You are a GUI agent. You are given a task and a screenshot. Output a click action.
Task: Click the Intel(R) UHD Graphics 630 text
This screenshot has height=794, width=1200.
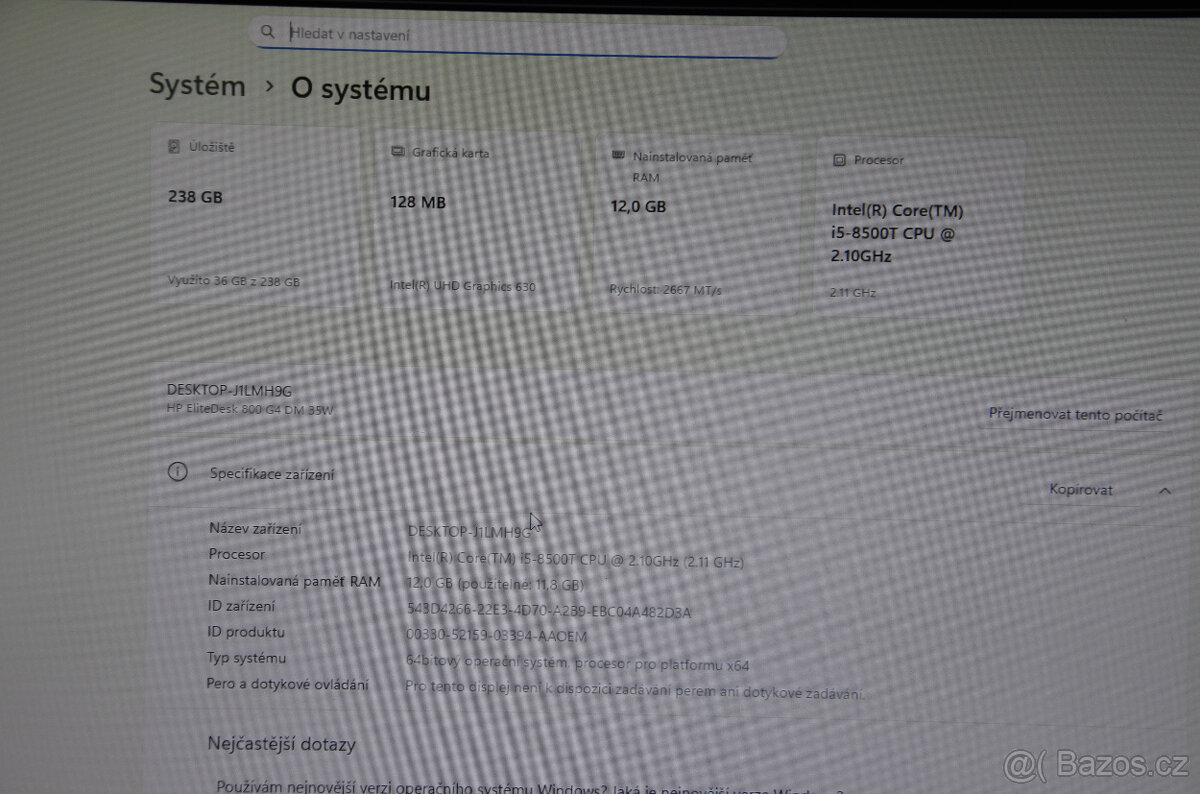coord(463,286)
